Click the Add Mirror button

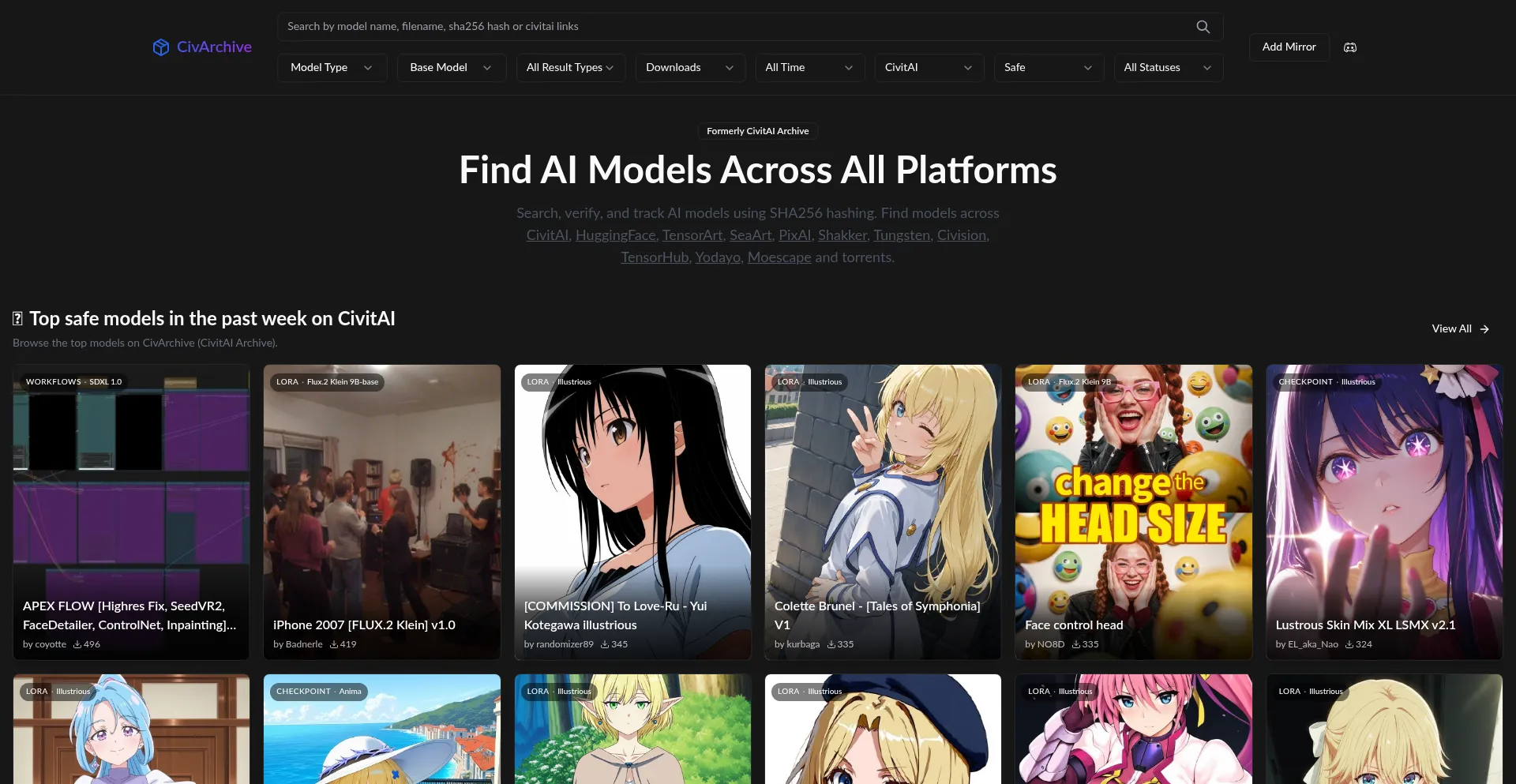(1289, 47)
